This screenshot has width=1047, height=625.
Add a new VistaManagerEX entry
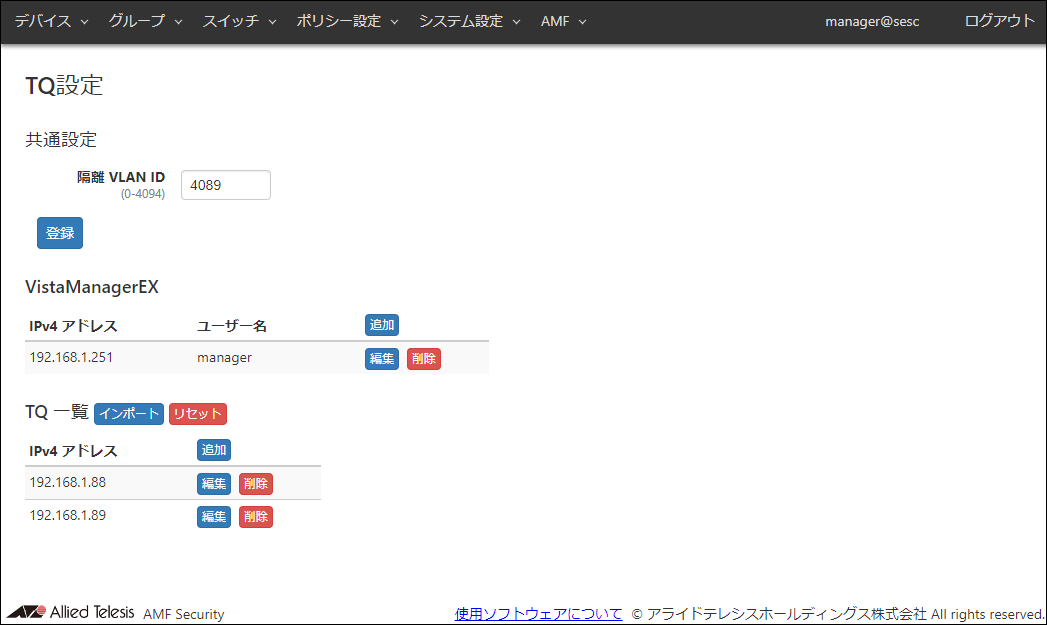coord(382,325)
